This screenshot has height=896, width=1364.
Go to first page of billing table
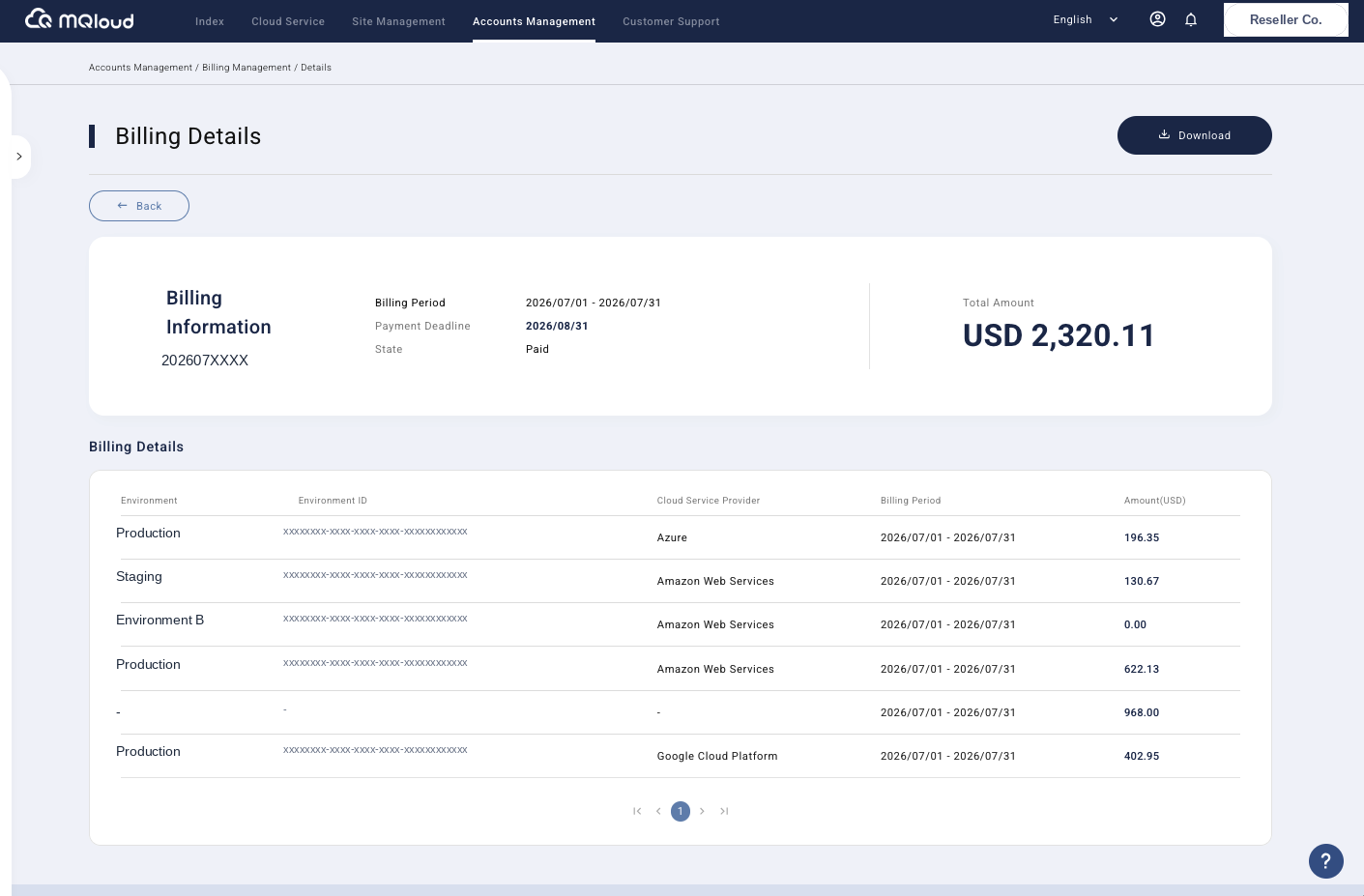pos(637,811)
